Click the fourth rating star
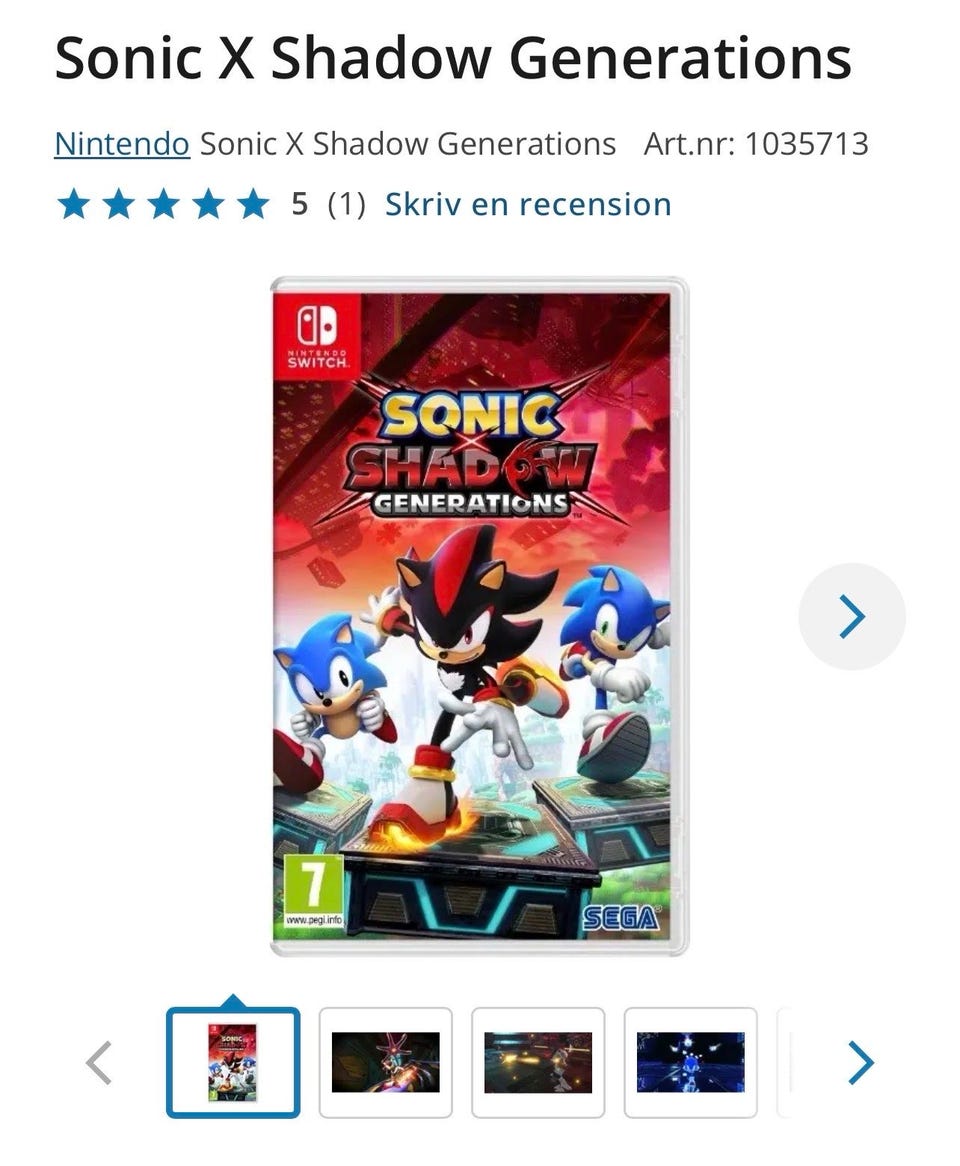The width and height of the screenshot is (960, 1166). pyautogui.click(x=208, y=204)
